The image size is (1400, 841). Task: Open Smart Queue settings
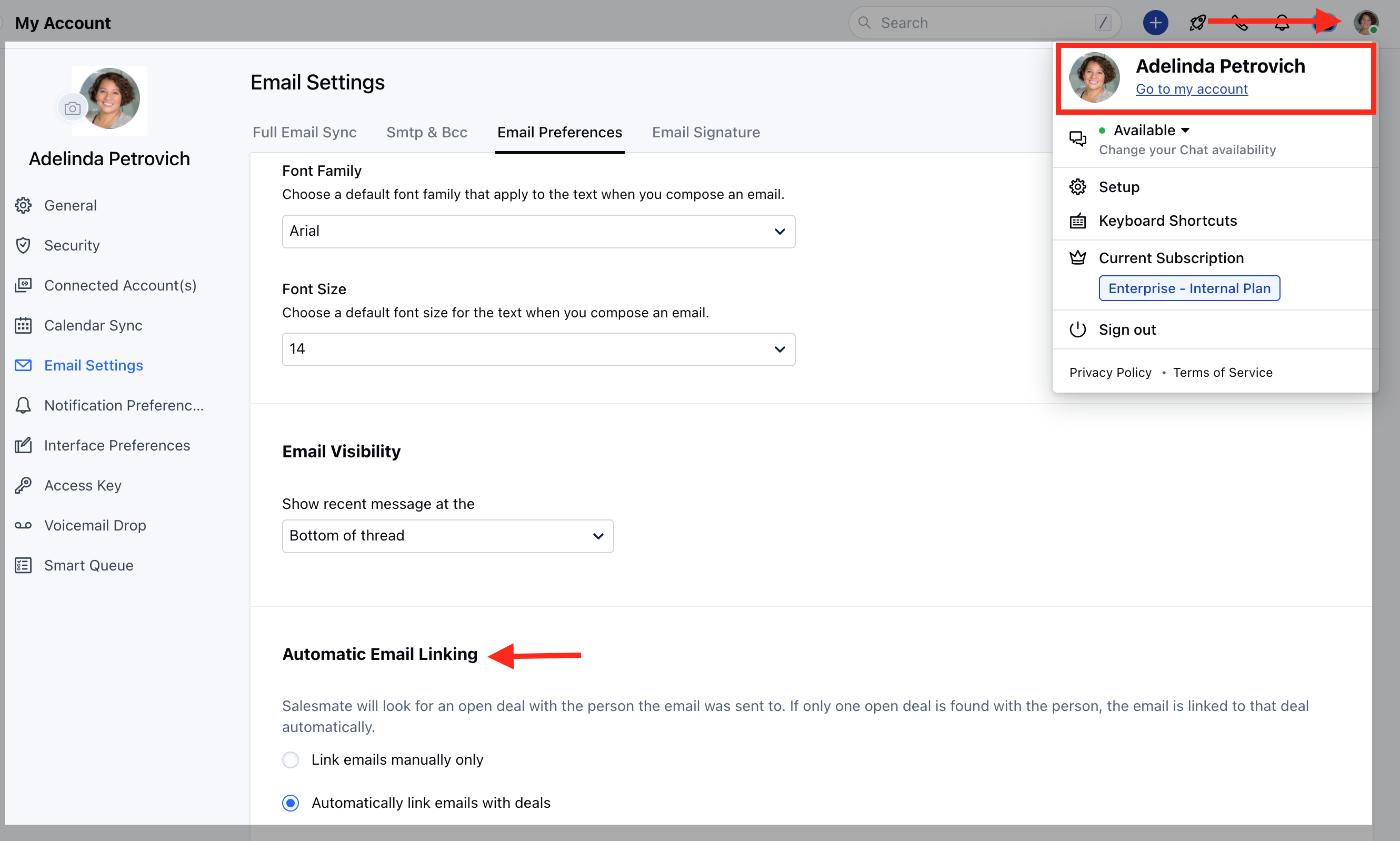[x=88, y=565]
